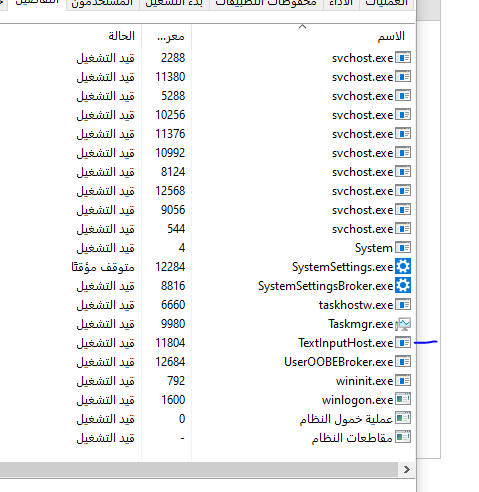Screen dimensions: 479x492
Task: Select the TextInputHost.exe process name
Action: tap(346, 343)
